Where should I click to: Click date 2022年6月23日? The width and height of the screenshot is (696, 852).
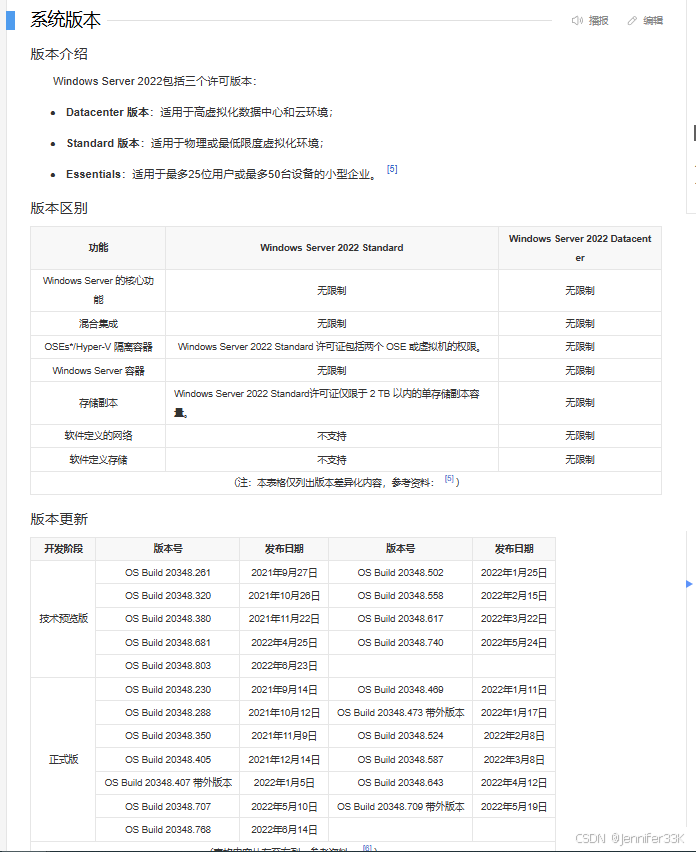click(284, 666)
